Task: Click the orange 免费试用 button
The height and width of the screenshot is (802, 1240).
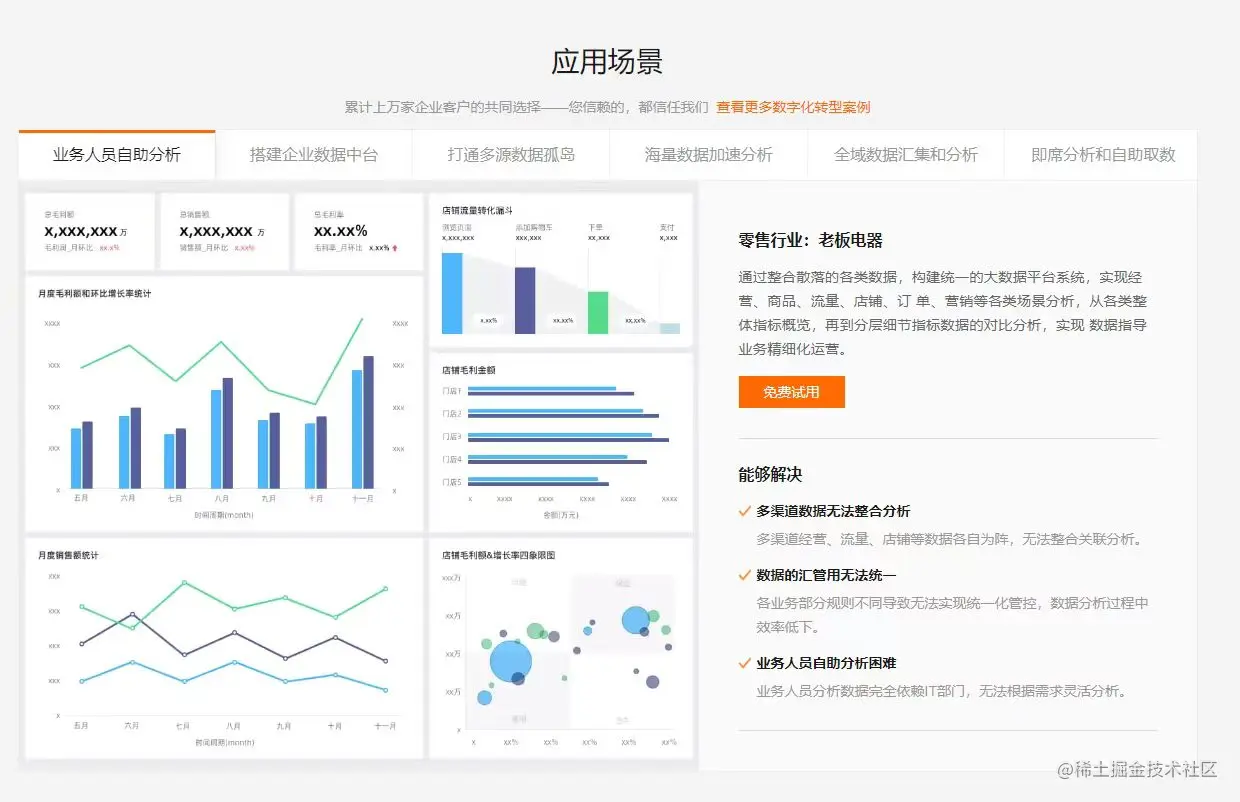Action: click(791, 392)
